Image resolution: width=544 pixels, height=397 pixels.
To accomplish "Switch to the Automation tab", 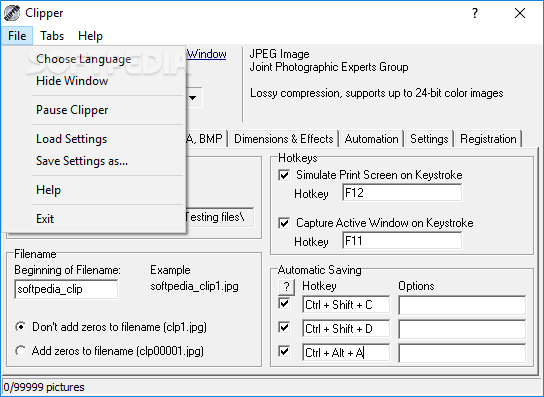I will (x=371, y=139).
